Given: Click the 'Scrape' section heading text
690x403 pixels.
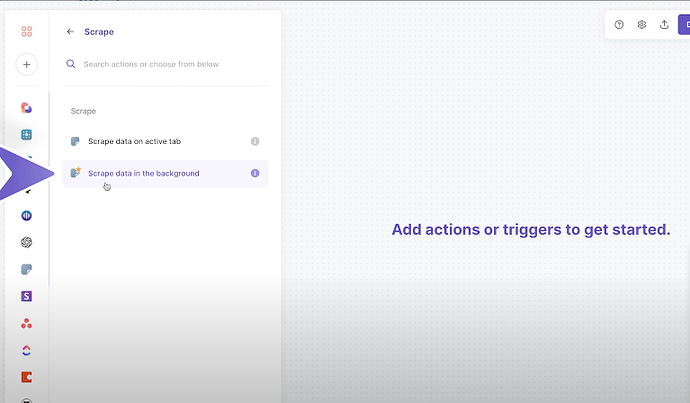Looking at the screenshot, I should click(83, 111).
